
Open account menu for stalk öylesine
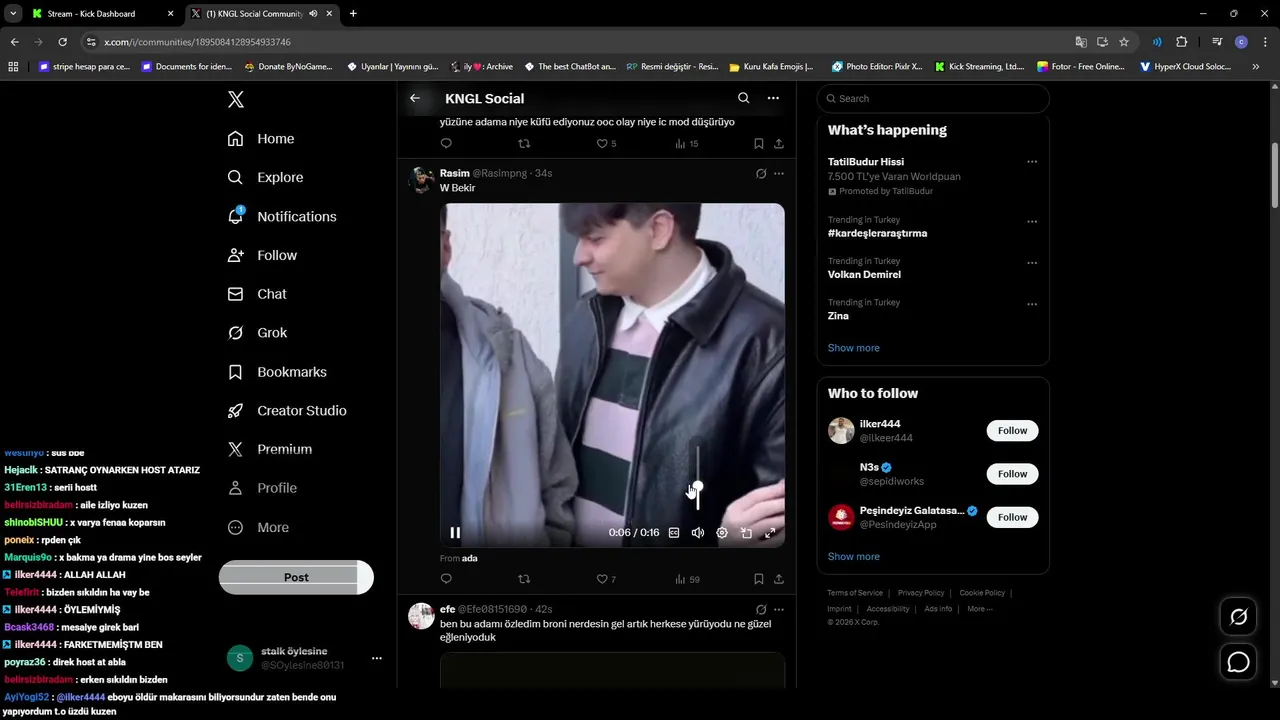377,658
